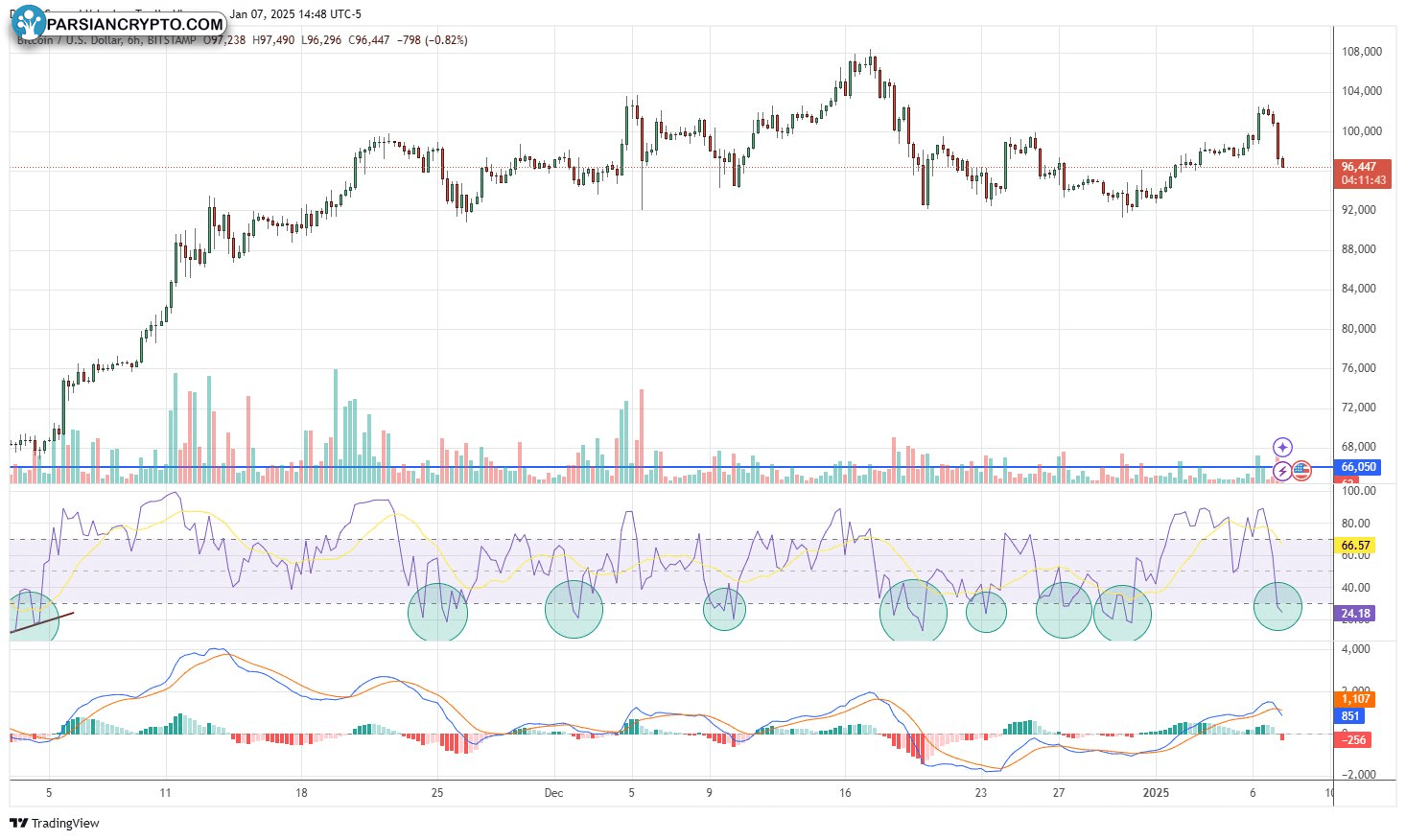Click the 88,000 price axis label
Screen dimensions: 1406x840
(x=1358, y=249)
